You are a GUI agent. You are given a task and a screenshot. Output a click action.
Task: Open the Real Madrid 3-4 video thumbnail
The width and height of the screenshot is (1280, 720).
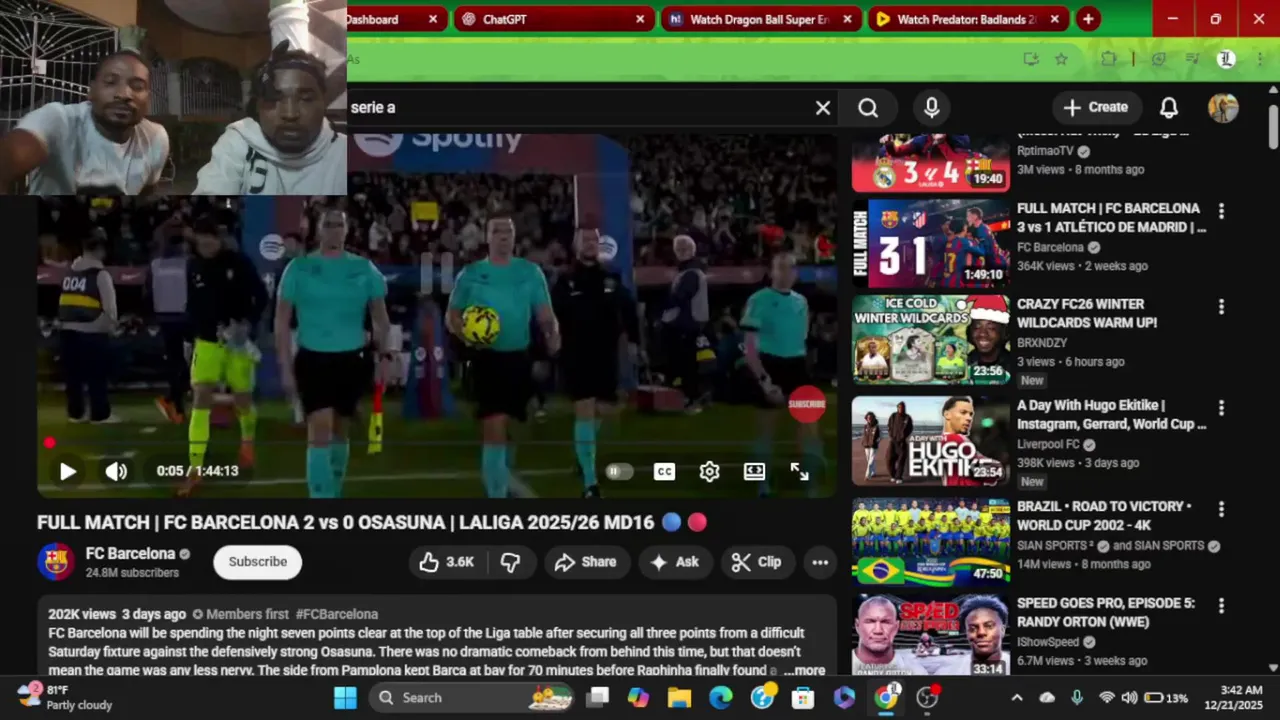pyautogui.click(x=931, y=162)
